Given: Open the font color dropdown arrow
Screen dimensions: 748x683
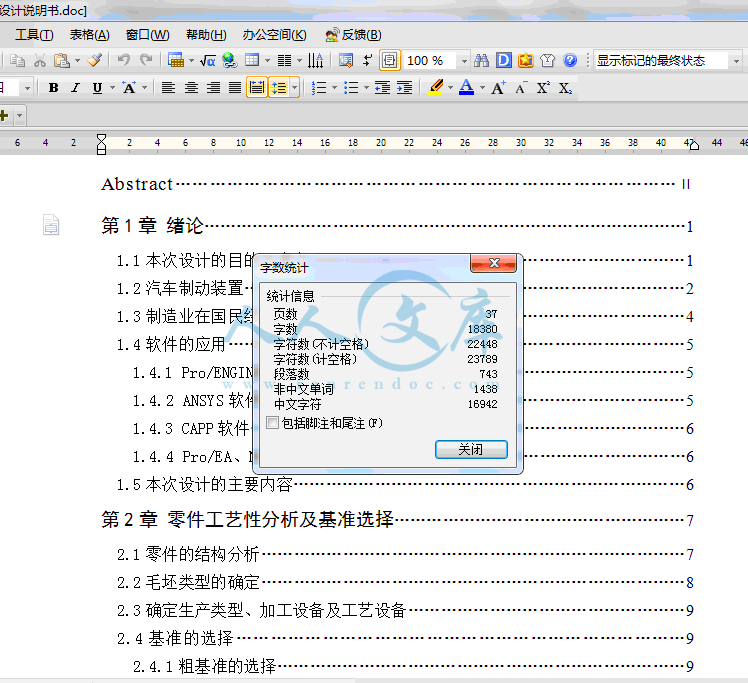Looking at the screenshot, I should 482,88.
